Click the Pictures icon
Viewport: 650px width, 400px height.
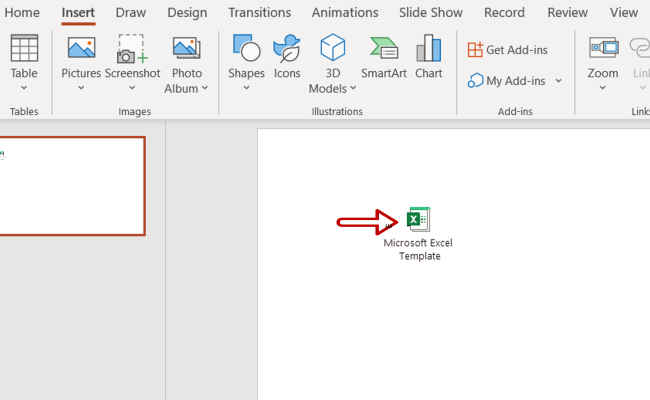point(81,48)
